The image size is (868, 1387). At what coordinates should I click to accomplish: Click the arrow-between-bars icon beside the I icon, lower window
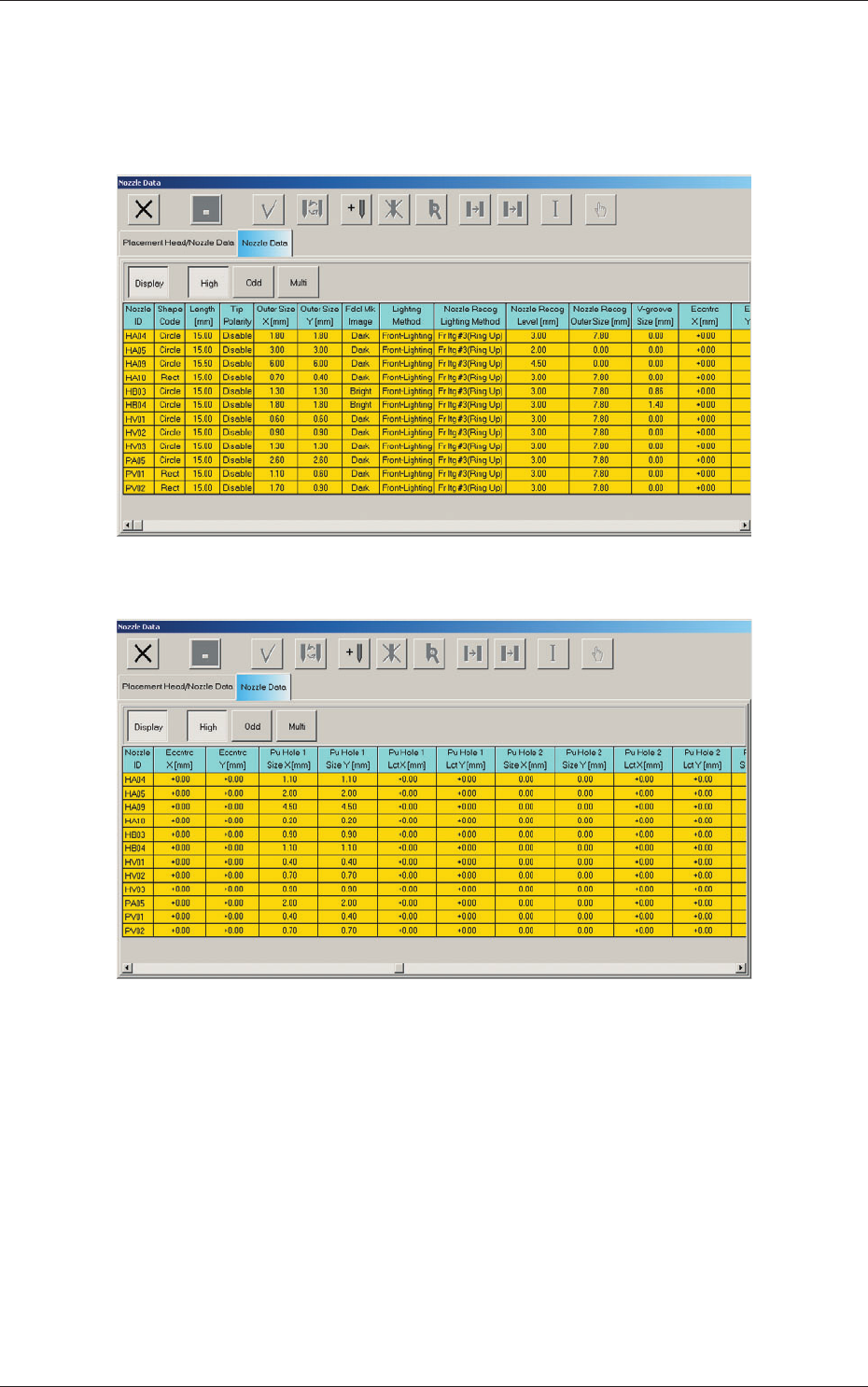pyautogui.click(x=511, y=653)
